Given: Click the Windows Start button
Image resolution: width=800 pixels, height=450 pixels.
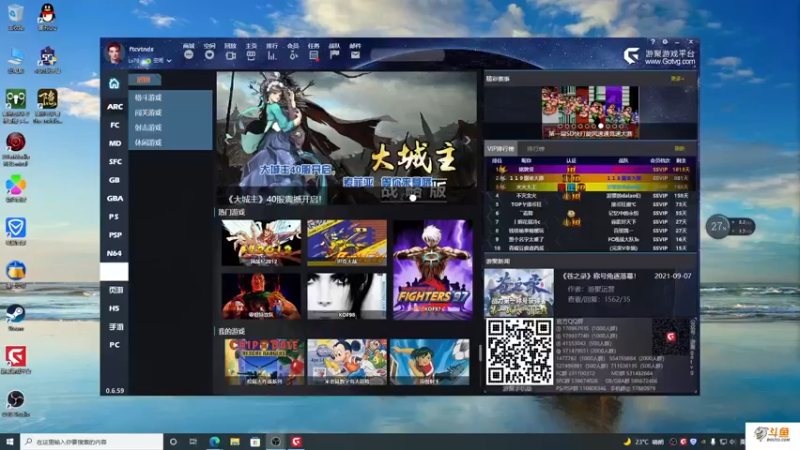Looking at the screenshot, I should click(10, 441).
